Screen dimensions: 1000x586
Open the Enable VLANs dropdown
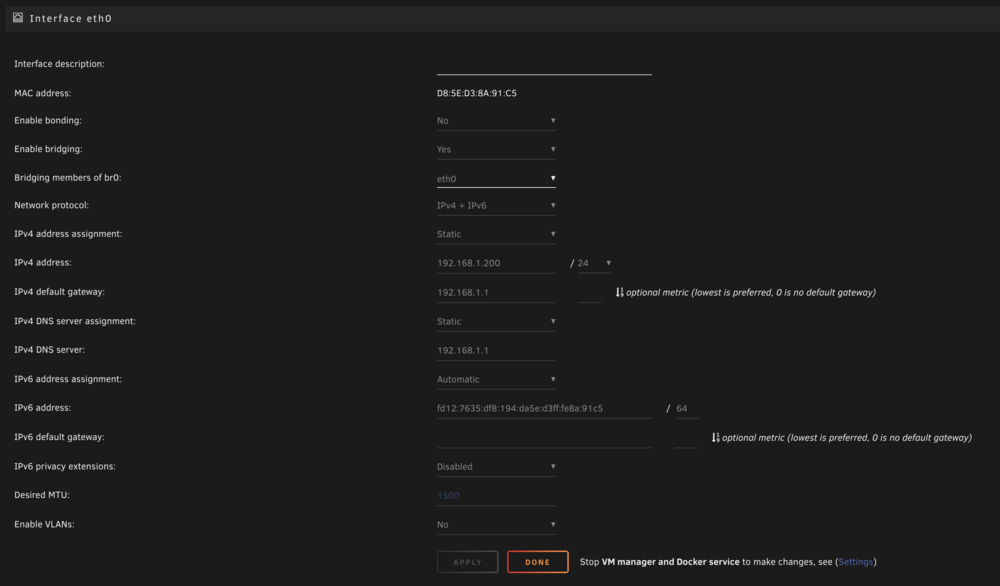click(496, 525)
